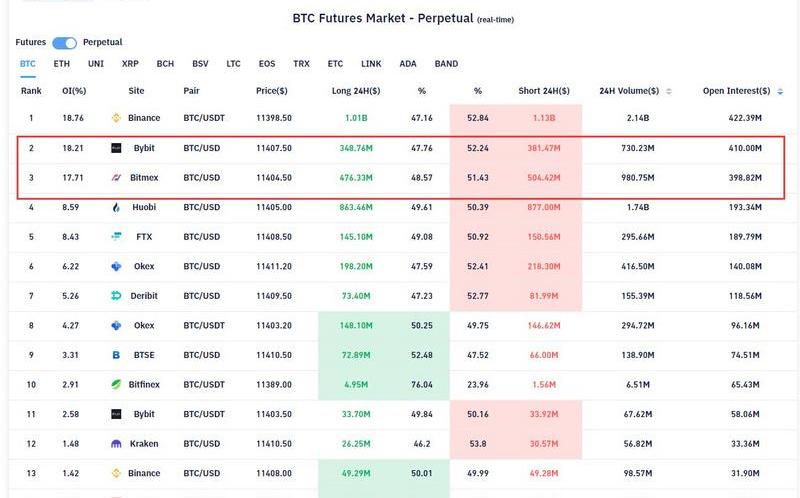Click the Kraken exchange logo icon
Screen dimensions: 800x498
tap(117, 443)
